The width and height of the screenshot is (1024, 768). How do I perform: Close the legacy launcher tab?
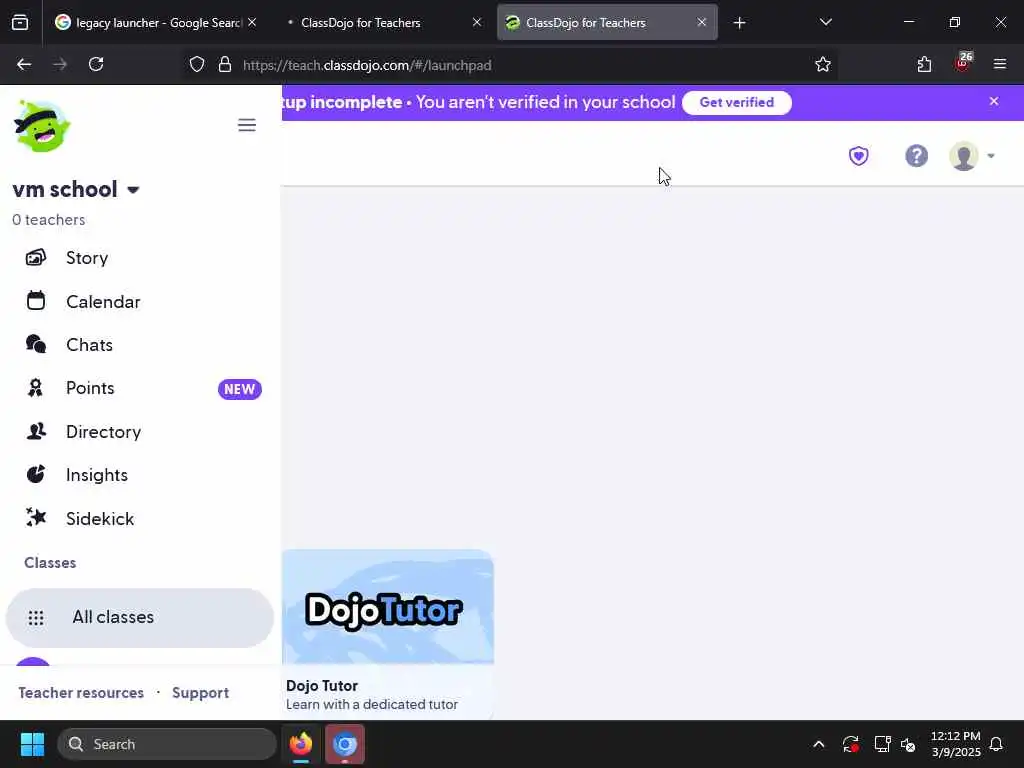[252, 22]
